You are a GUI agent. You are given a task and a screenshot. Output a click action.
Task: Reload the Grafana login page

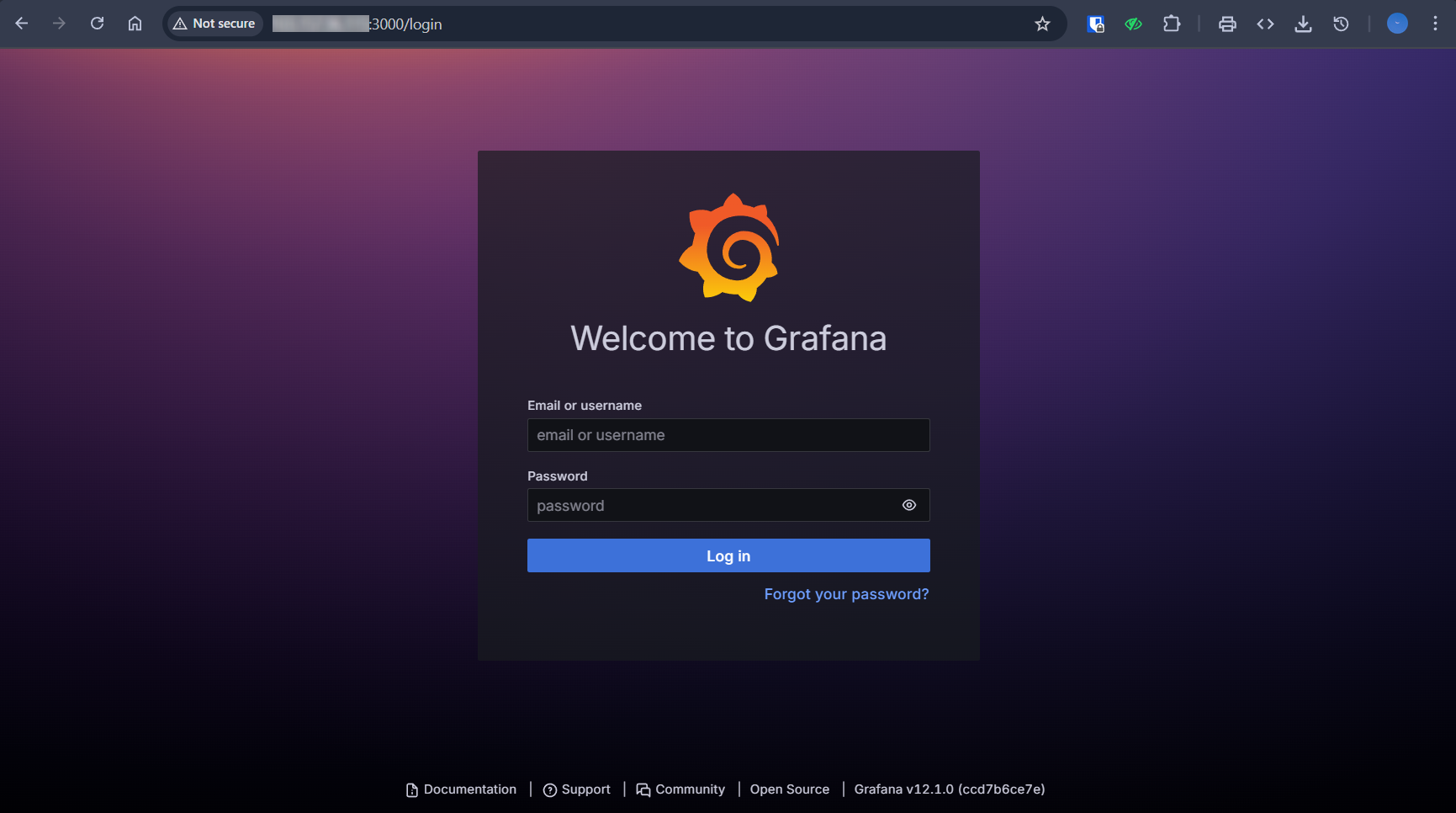[97, 24]
